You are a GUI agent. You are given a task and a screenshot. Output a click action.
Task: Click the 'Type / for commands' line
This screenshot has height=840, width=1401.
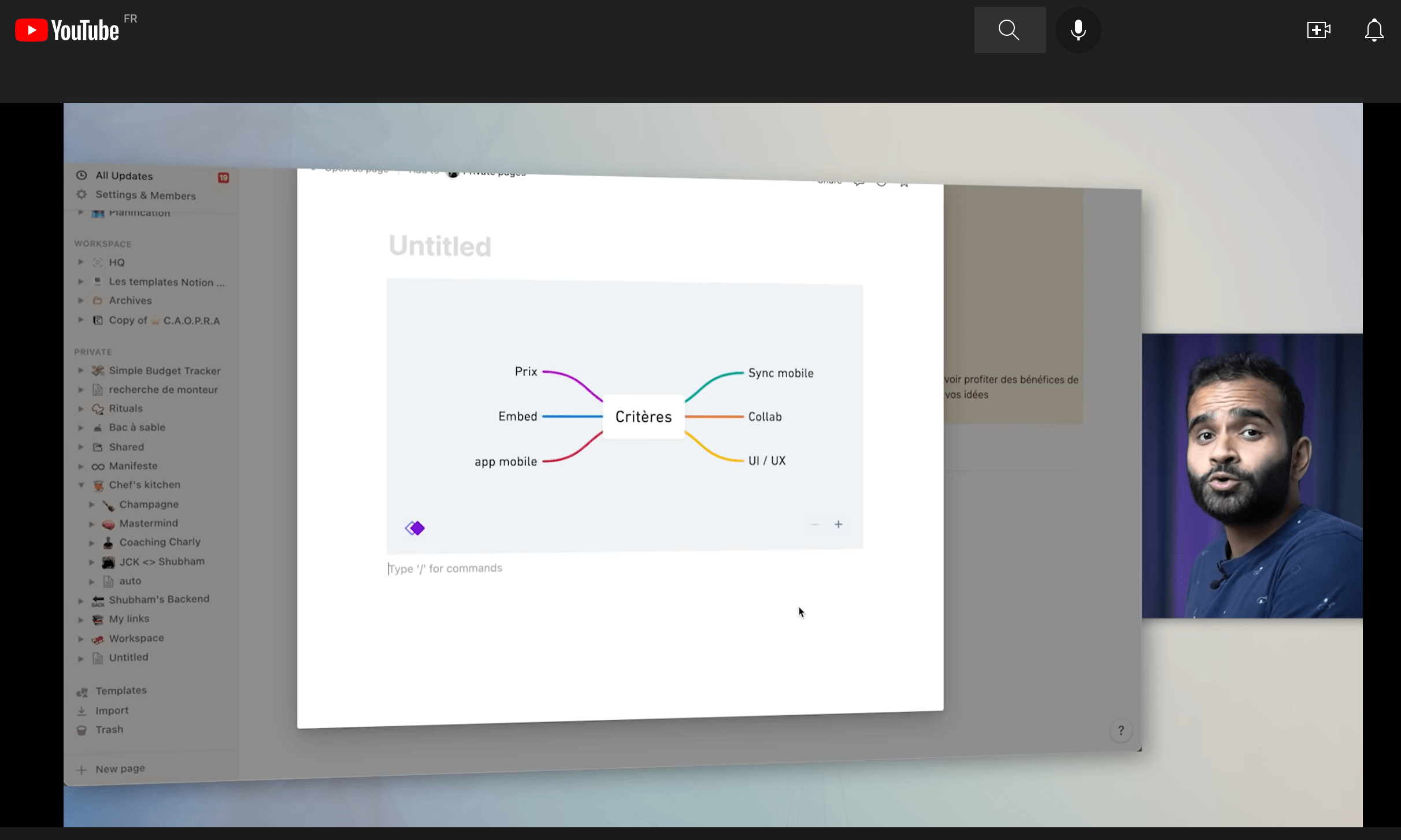coord(445,568)
